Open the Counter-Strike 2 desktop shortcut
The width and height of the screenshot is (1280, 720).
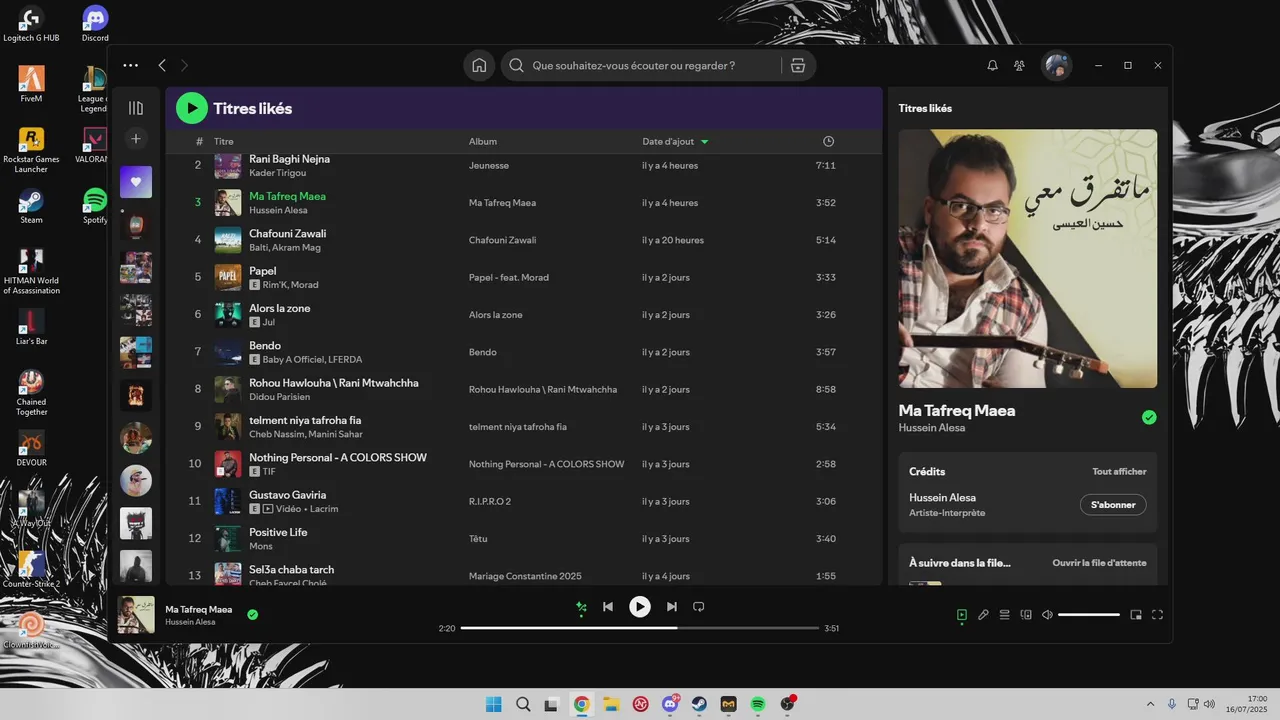31,570
